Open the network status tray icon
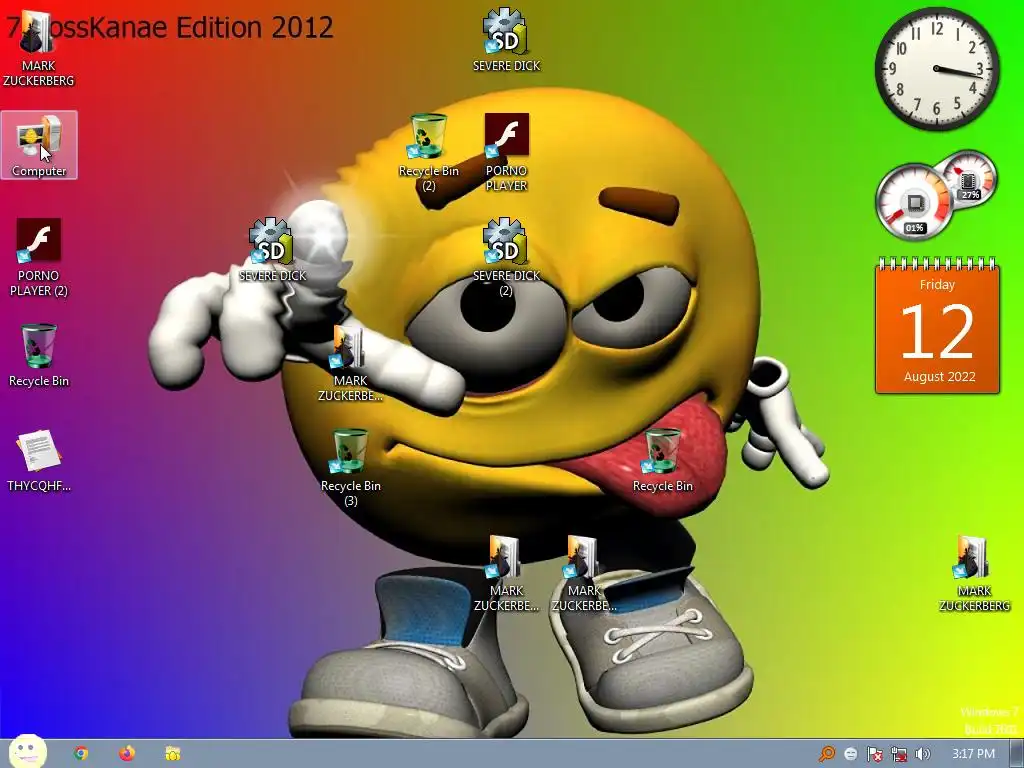 pyautogui.click(x=899, y=754)
